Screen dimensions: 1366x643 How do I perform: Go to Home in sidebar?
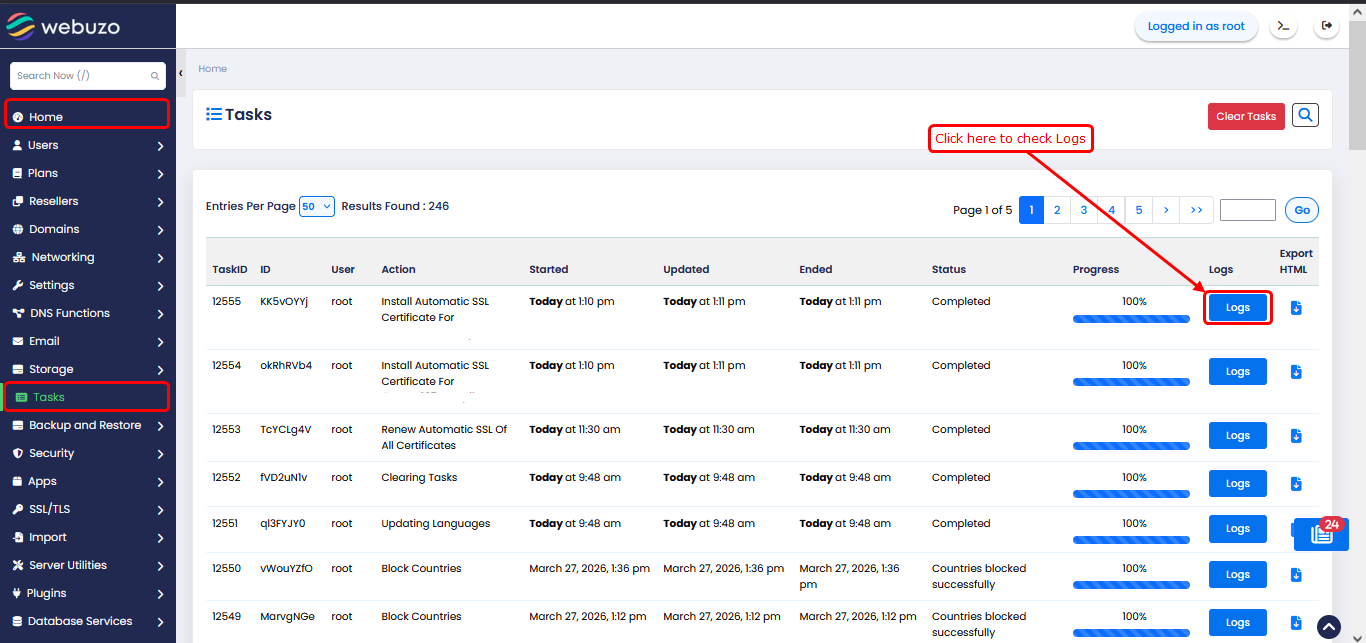pyautogui.click(x=86, y=117)
